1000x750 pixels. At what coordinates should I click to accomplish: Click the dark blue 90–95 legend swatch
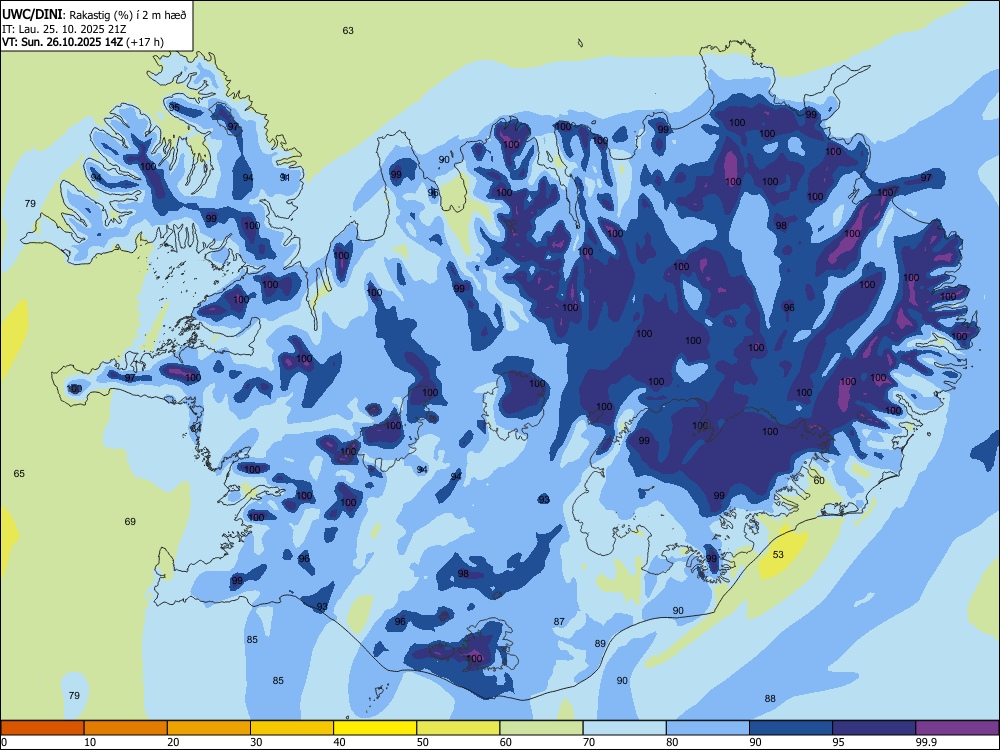tap(791, 728)
